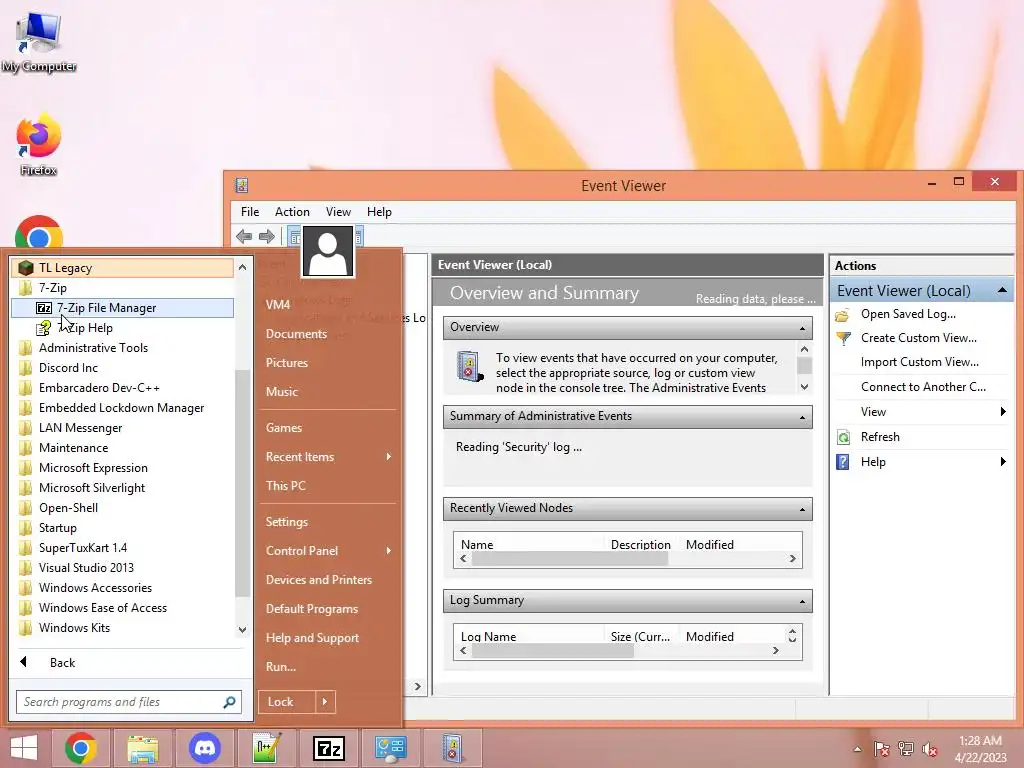Expand Help submenu in Actions pane
This screenshot has width=1024, height=768.
pos(921,462)
